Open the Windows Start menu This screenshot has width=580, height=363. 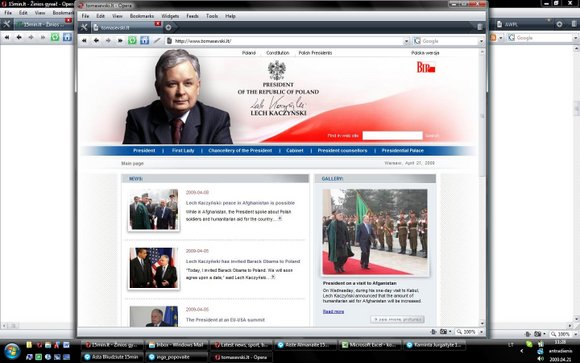click(12, 351)
